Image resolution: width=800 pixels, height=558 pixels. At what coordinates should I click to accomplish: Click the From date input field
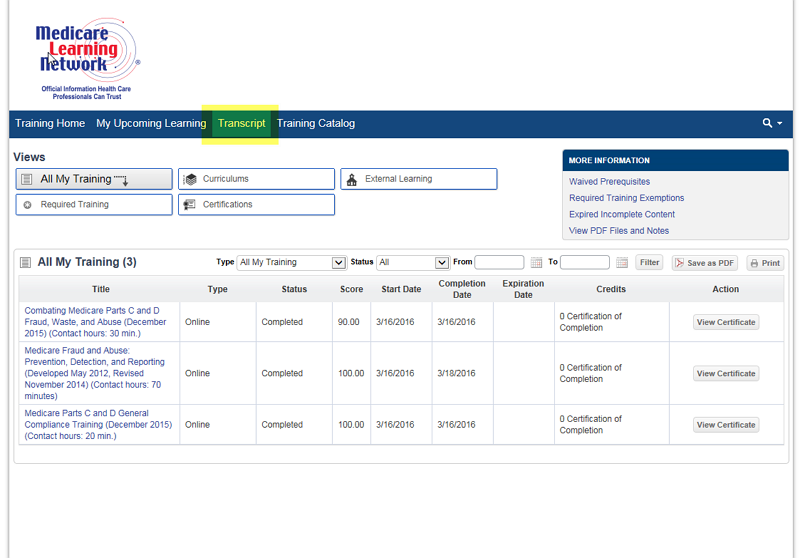[x=499, y=262]
